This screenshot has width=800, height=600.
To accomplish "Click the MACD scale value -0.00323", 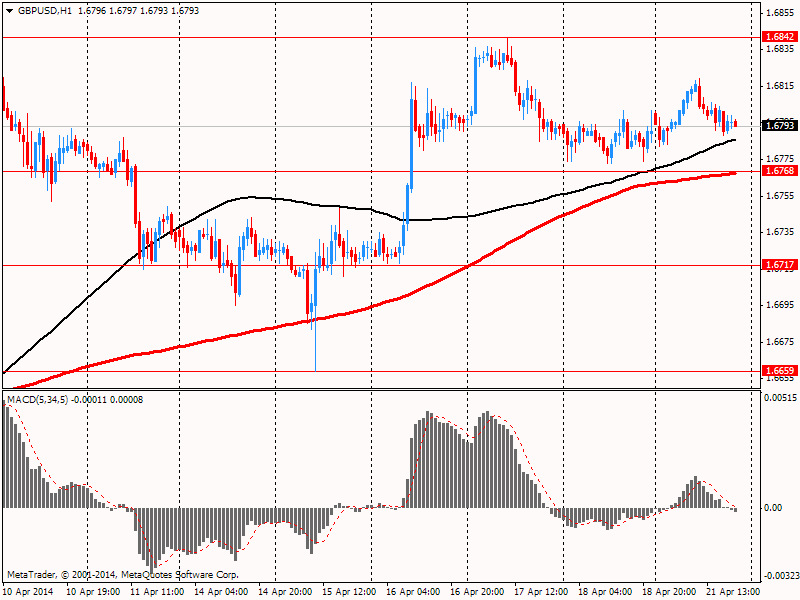I will coord(781,576).
